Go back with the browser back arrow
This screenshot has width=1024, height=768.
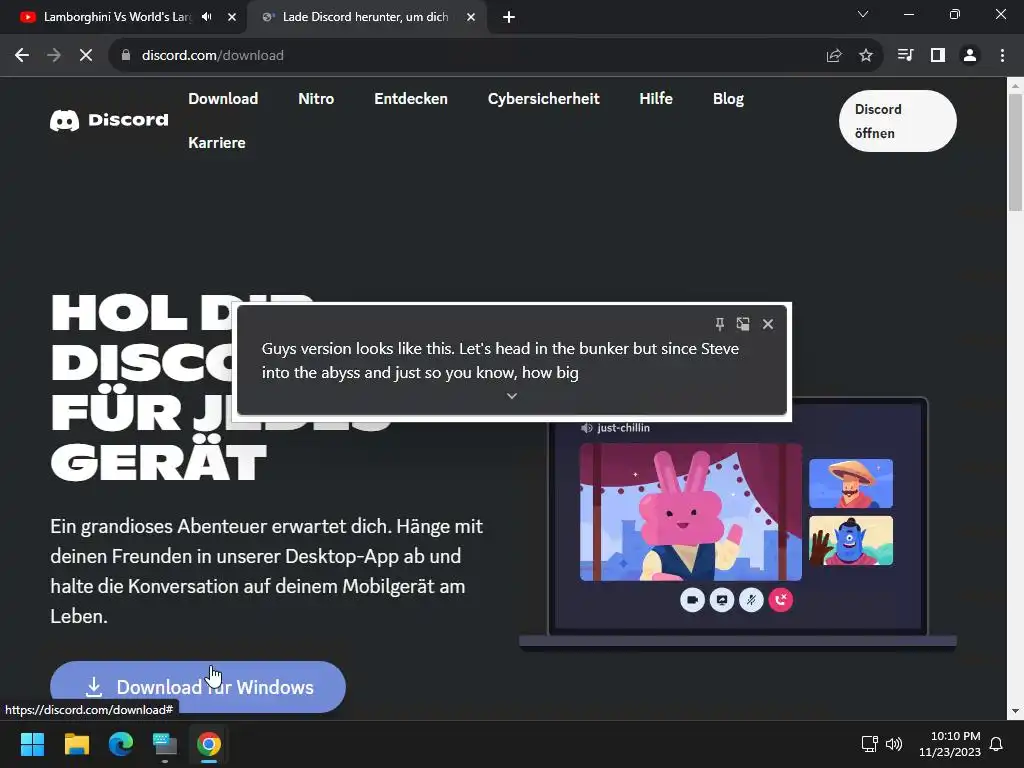[x=22, y=56]
